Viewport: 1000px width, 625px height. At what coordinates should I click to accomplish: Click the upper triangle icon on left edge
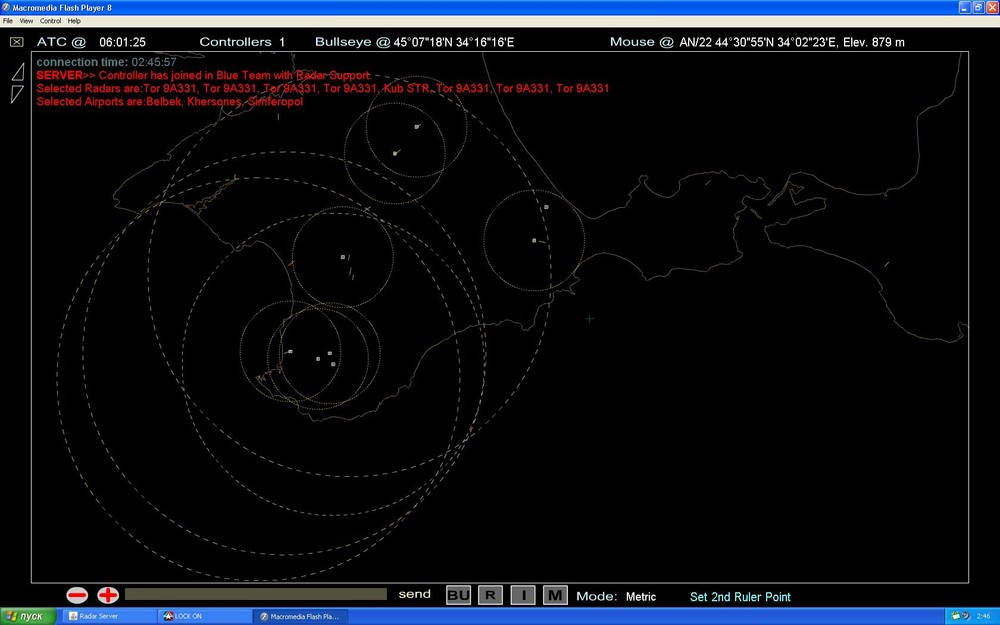18,71
